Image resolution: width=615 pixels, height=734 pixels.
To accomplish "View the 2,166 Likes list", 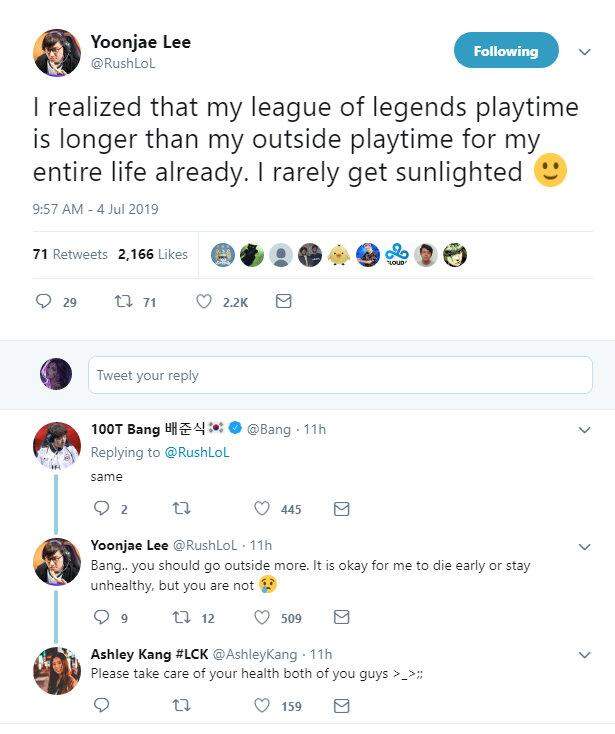I will pyautogui.click(x=152, y=255).
